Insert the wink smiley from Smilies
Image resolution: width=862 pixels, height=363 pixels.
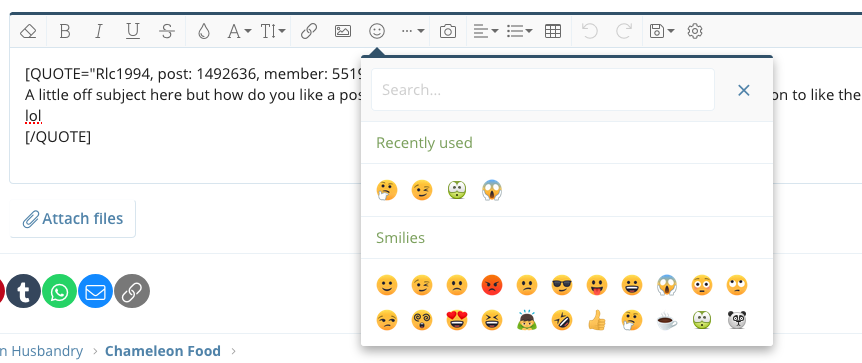click(x=422, y=285)
